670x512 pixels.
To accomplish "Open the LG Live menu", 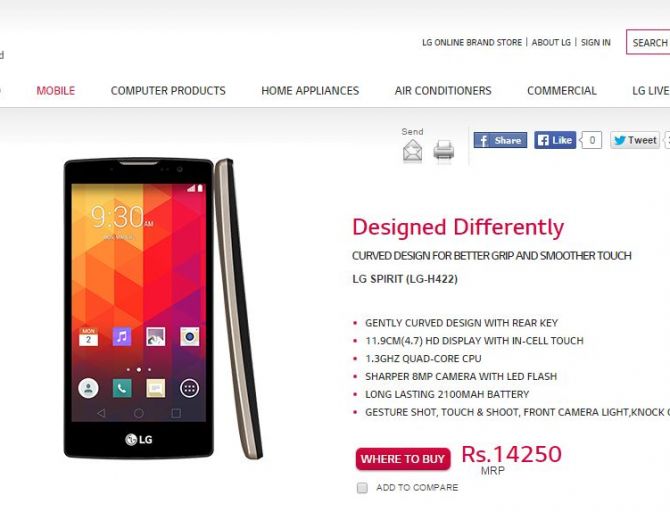I will pos(651,91).
